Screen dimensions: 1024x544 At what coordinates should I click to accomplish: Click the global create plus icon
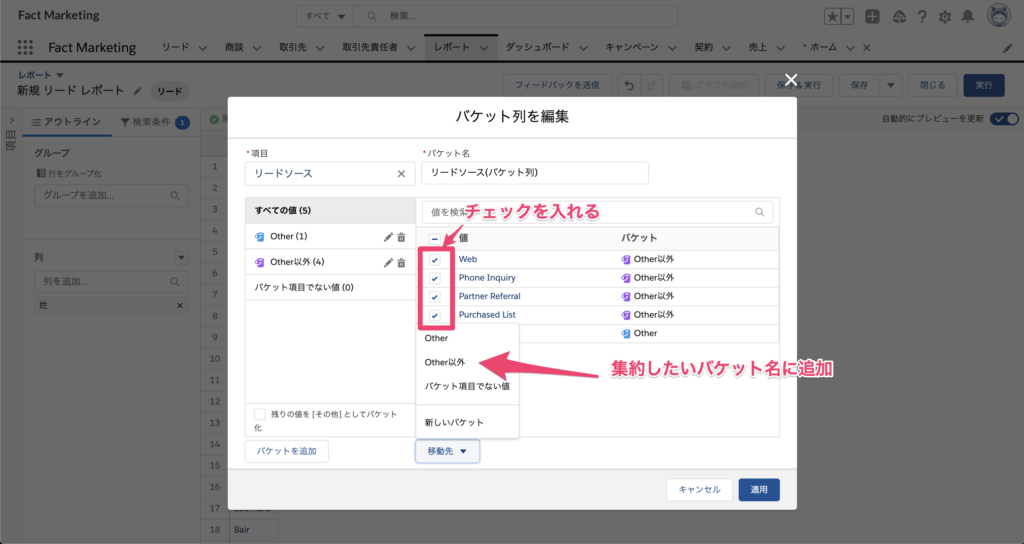pyautogui.click(x=872, y=17)
